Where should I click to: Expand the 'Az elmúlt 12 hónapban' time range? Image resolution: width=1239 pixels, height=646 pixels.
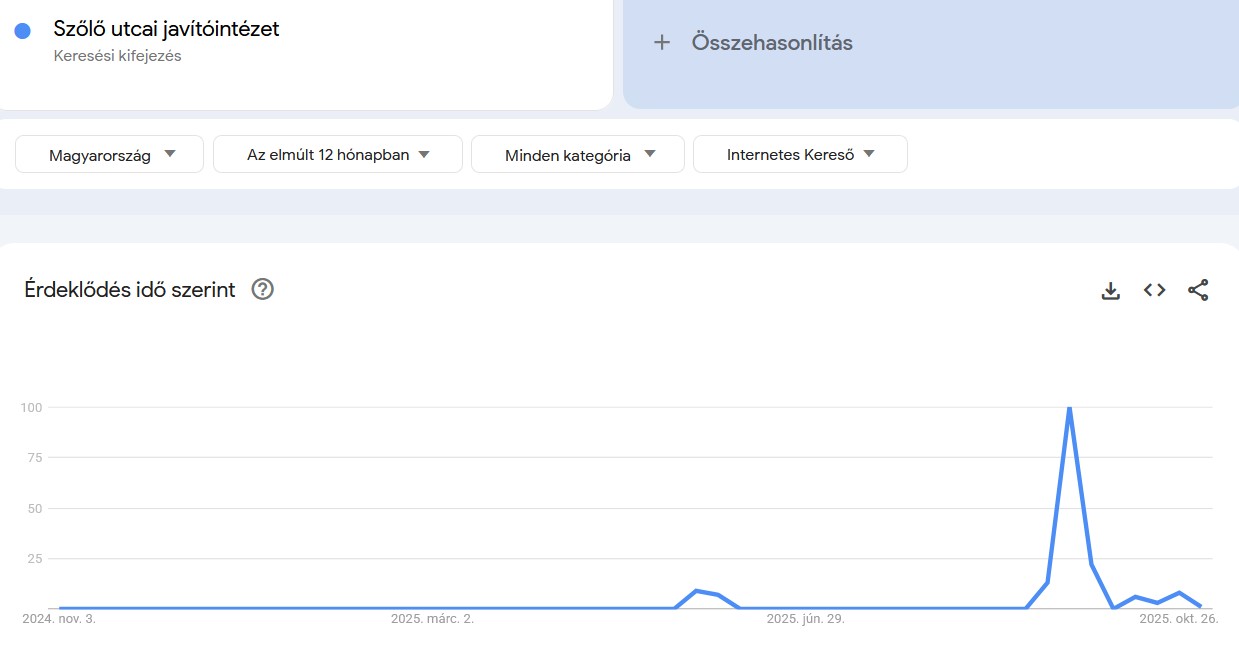click(337, 154)
